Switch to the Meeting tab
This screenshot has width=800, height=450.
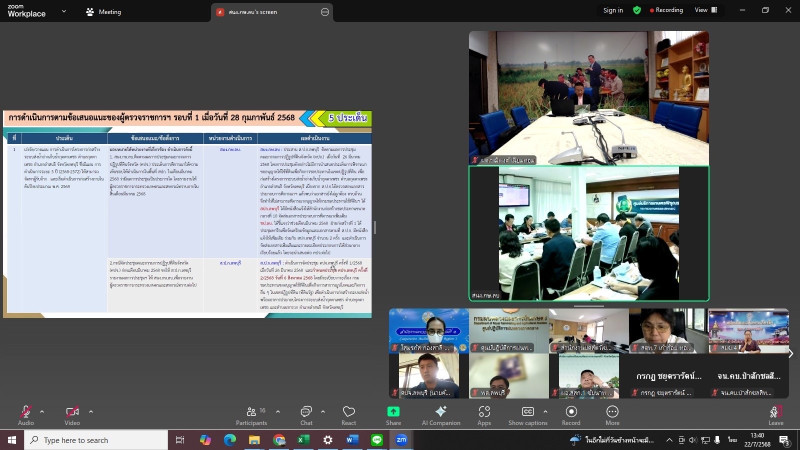tap(104, 11)
